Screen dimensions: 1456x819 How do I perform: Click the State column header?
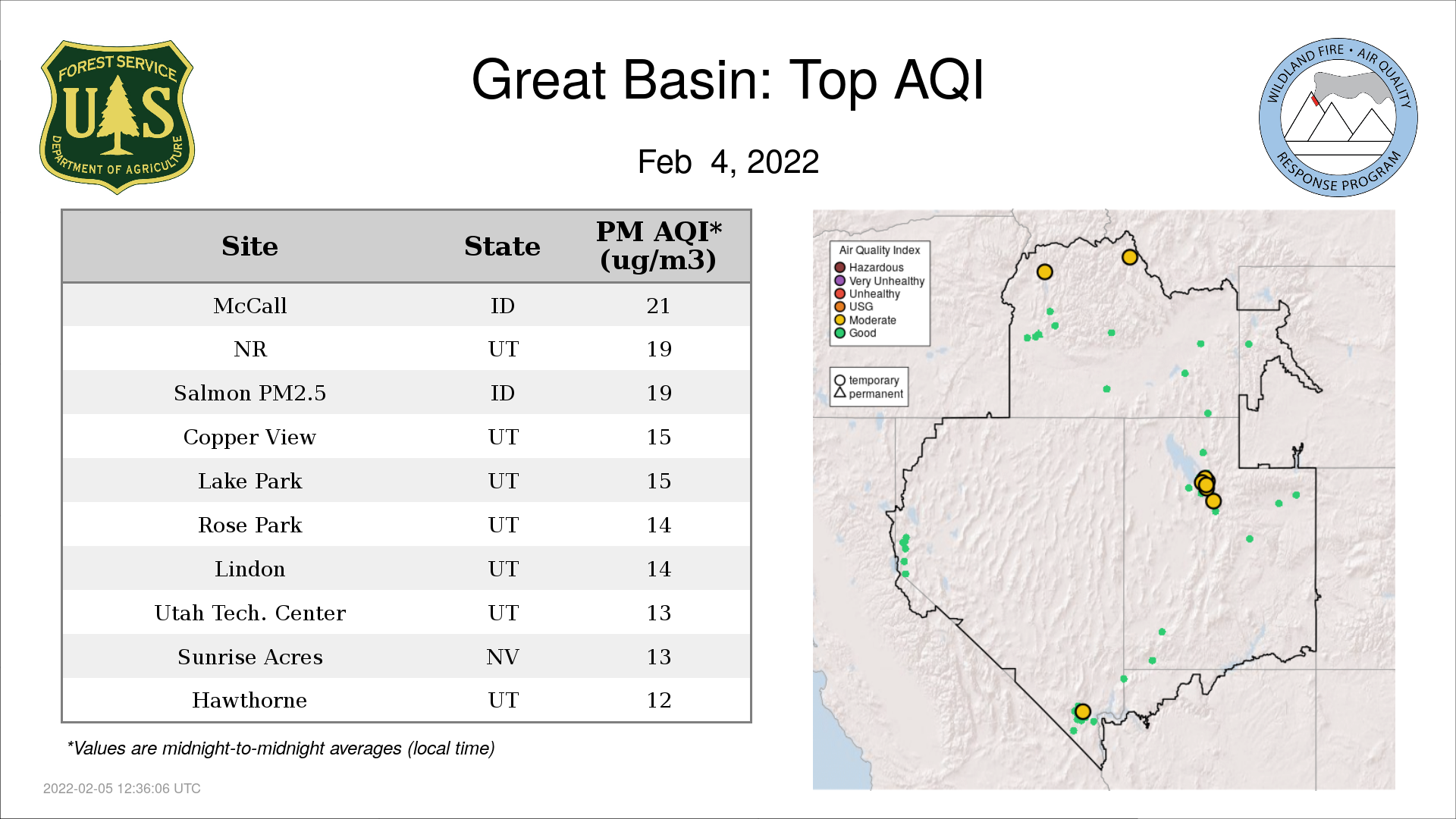click(x=502, y=246)
